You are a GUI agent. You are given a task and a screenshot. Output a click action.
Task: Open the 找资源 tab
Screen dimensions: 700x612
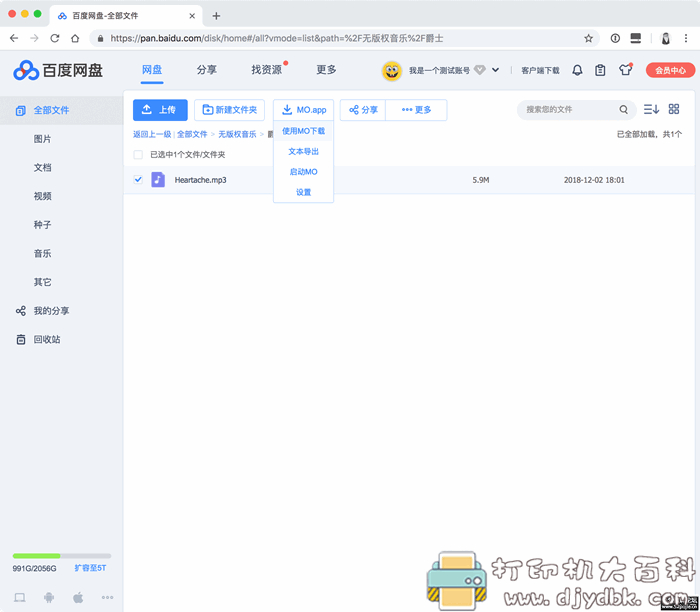pos(267,70)
